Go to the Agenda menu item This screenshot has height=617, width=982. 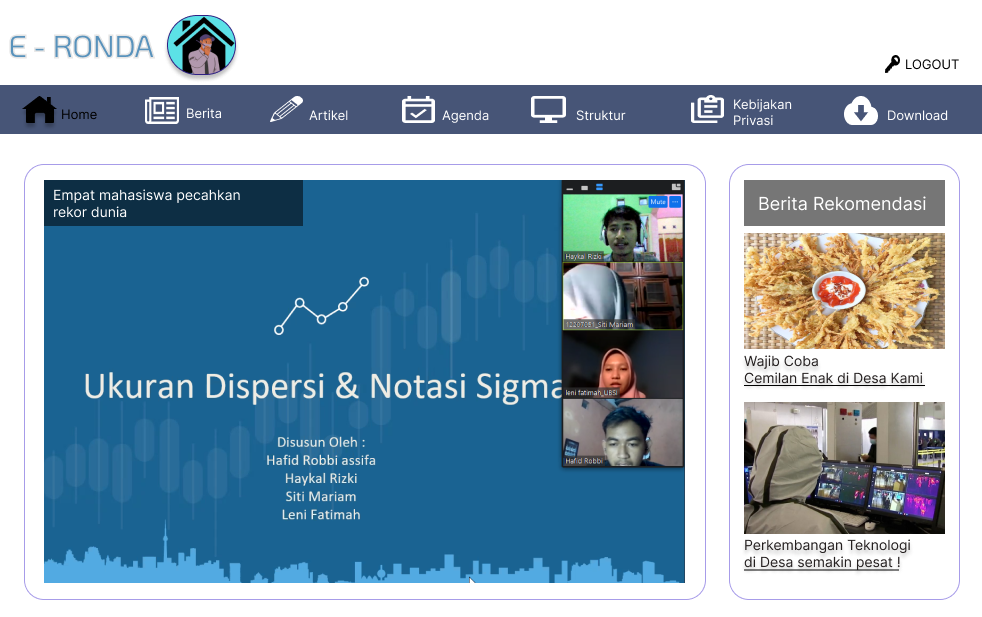click(x=465, y=115)
